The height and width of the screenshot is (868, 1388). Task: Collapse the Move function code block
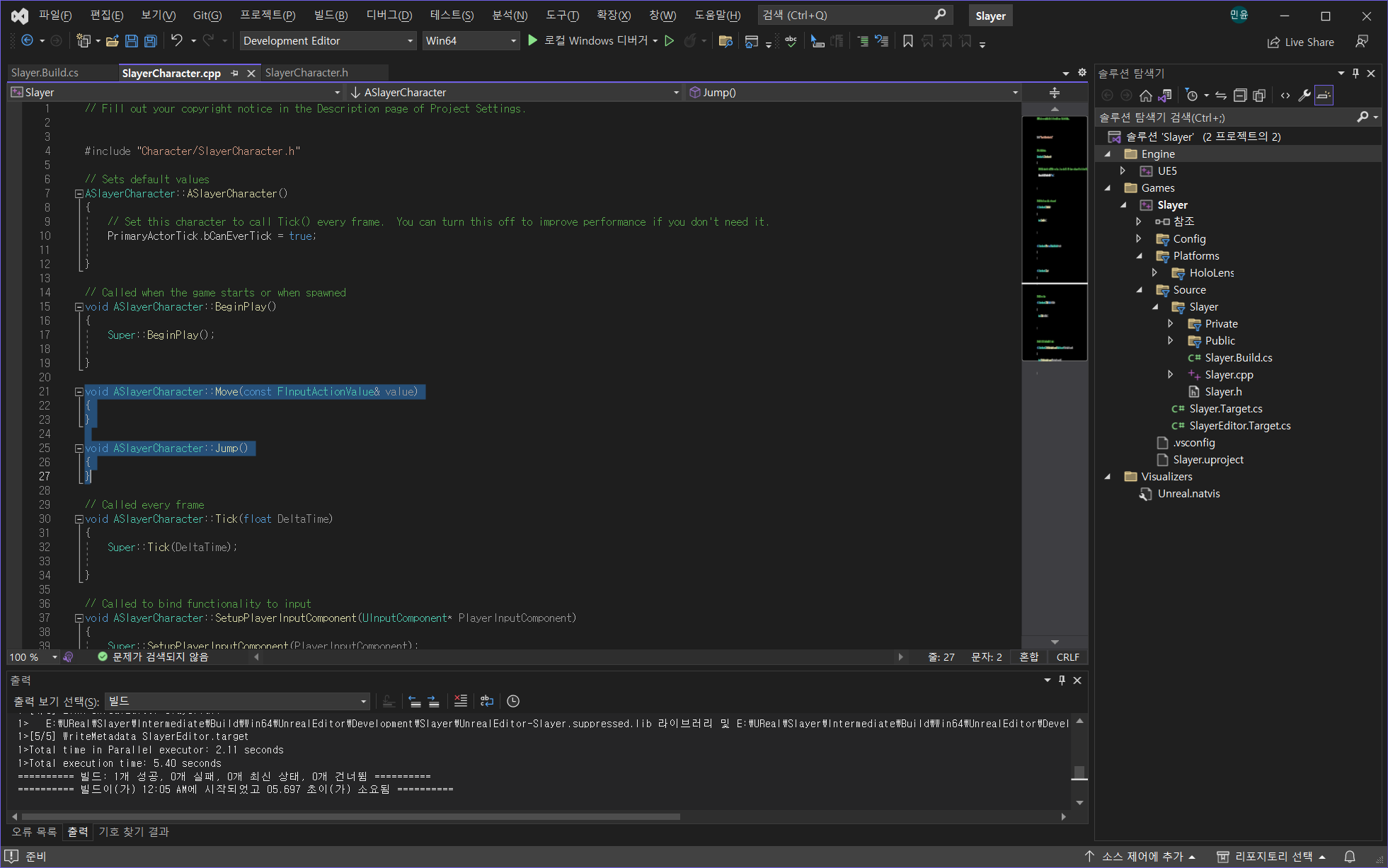[x=79, y=392]
